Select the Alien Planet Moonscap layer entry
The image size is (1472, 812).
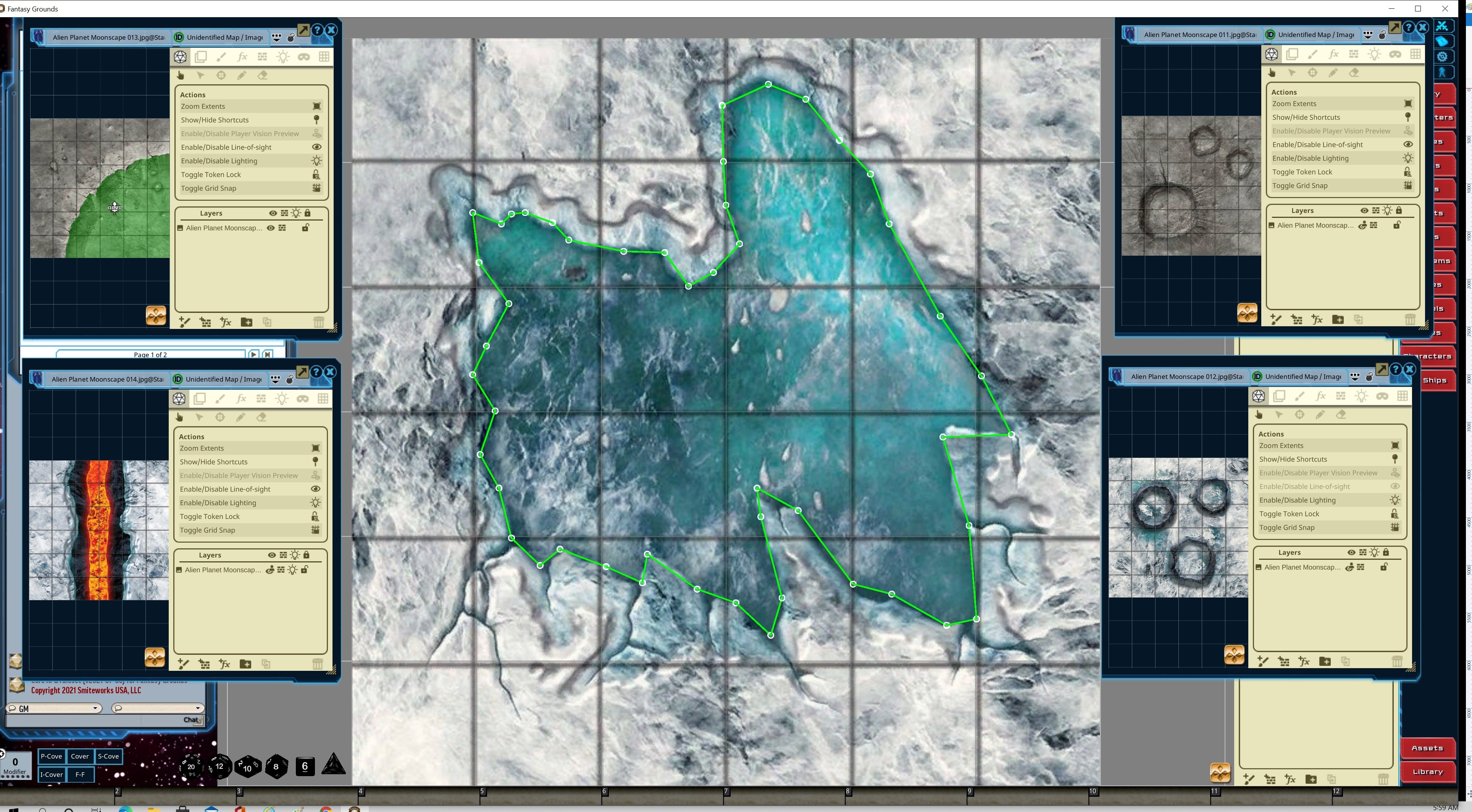click(x=223, y=227)
